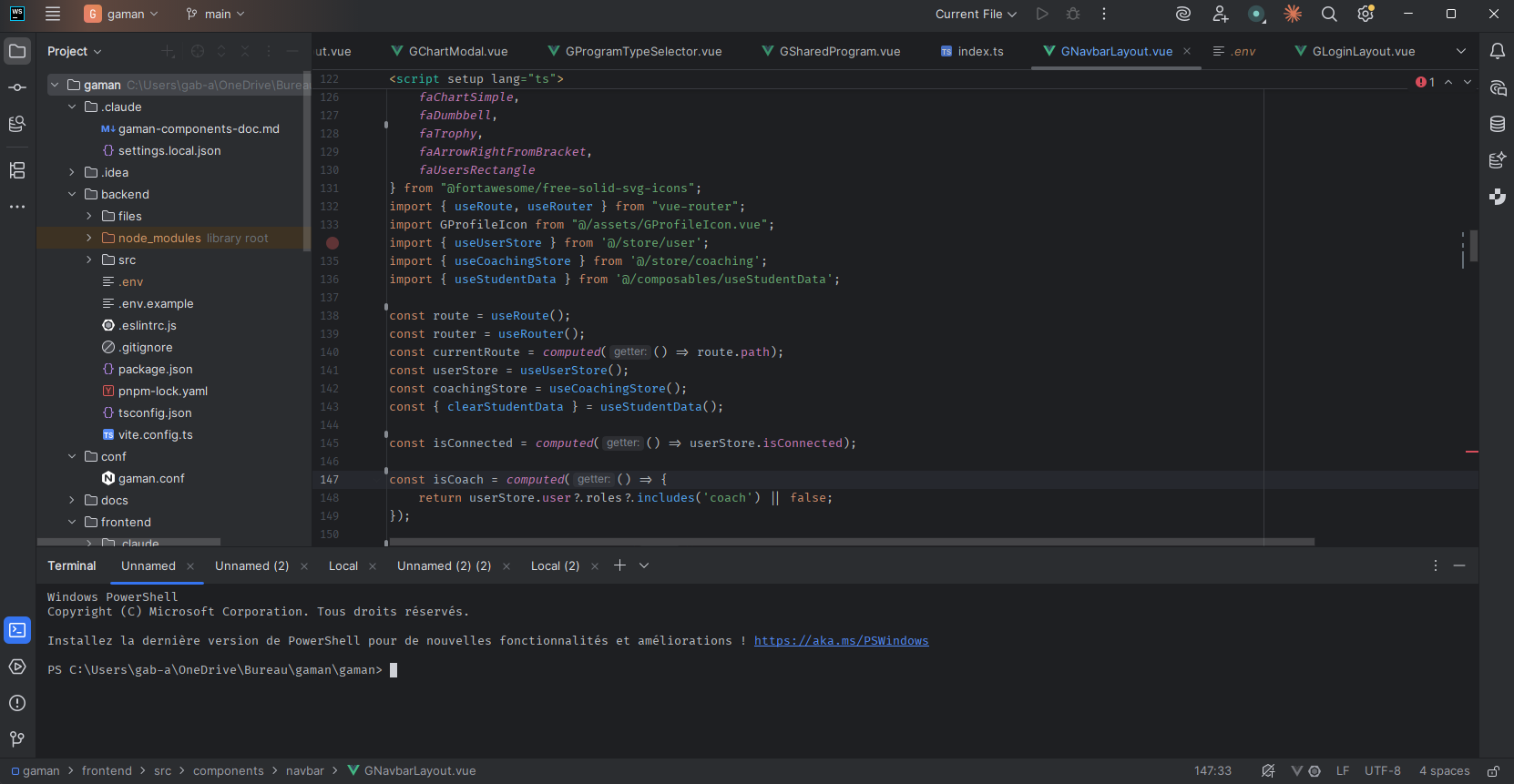The height and width of the screenshot is (784, 1514).
Task: Select opened file in Project tree
Action: click(198, 51)
